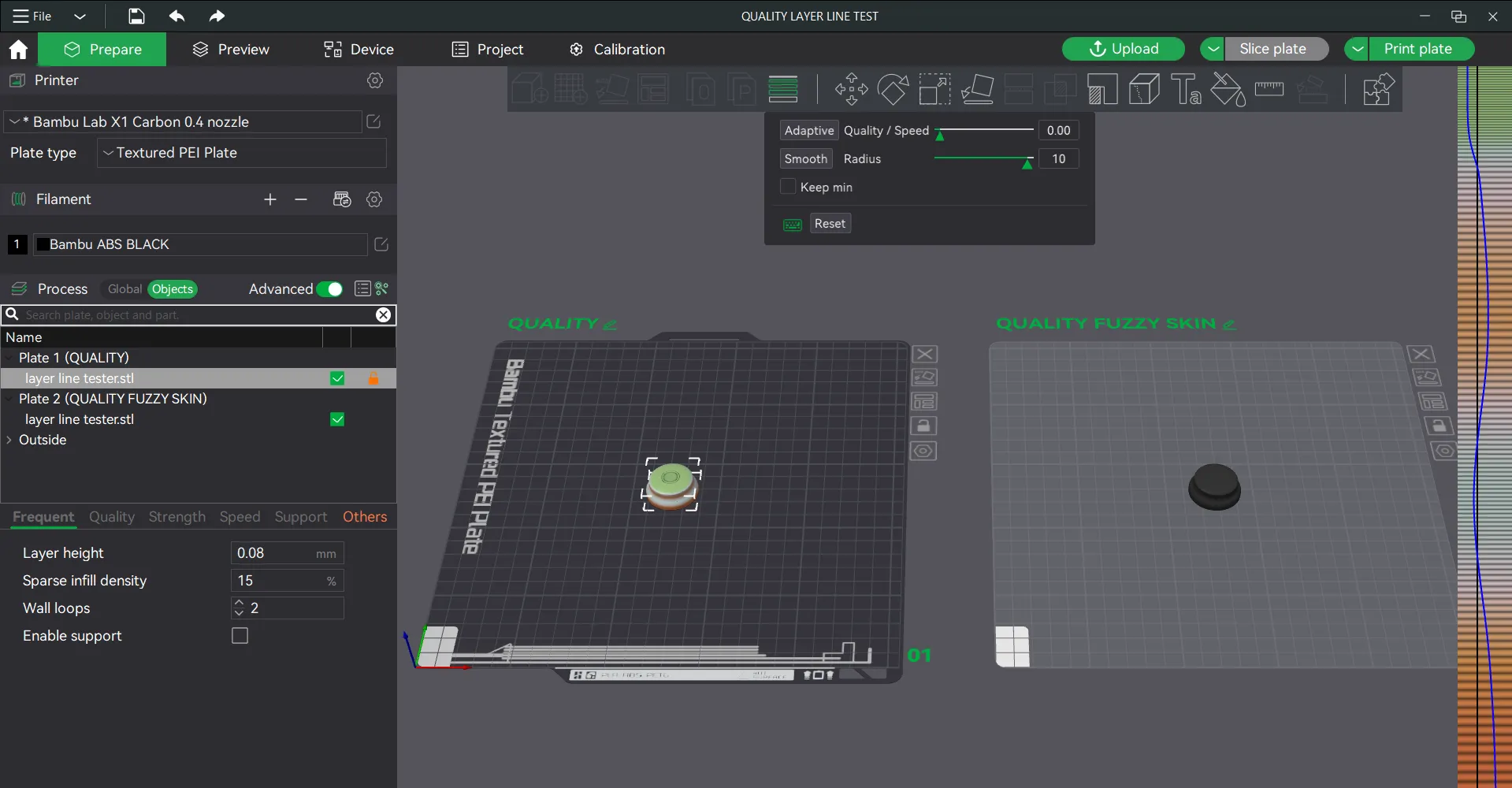The height and width of the screenshot is (788, 1512).
Task: Open the Assembly view puzzle icon
Action: pyautogui.click(x=1379, y=89)
